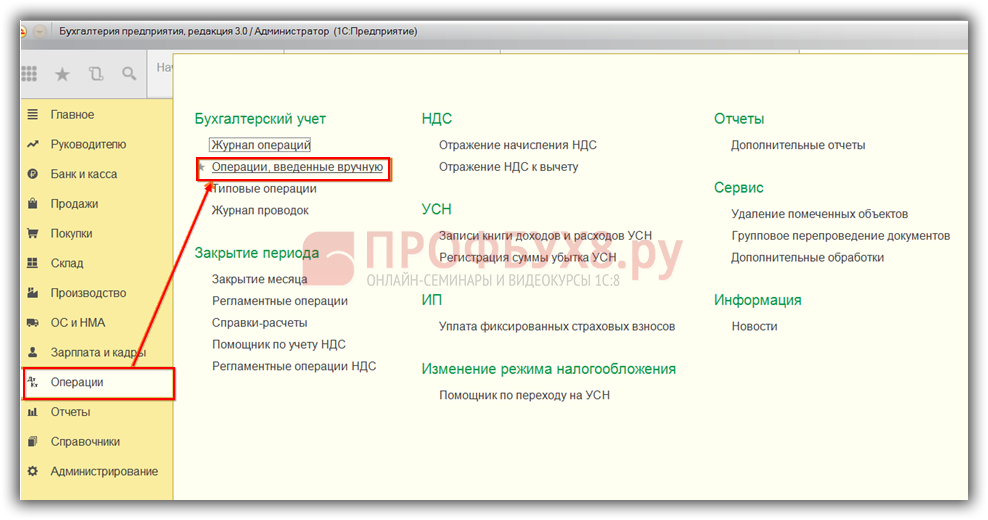Viewport: 988px width, 520px height.
Task: Click the Администрирование gear icon
Action: click(x=33, y=471)
